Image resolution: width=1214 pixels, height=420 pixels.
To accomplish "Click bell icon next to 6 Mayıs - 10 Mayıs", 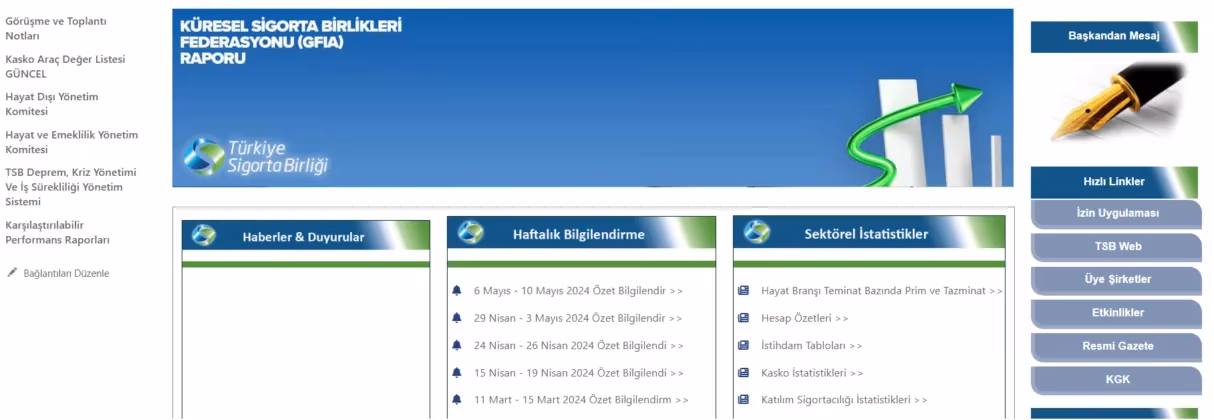I will [457, 291].
